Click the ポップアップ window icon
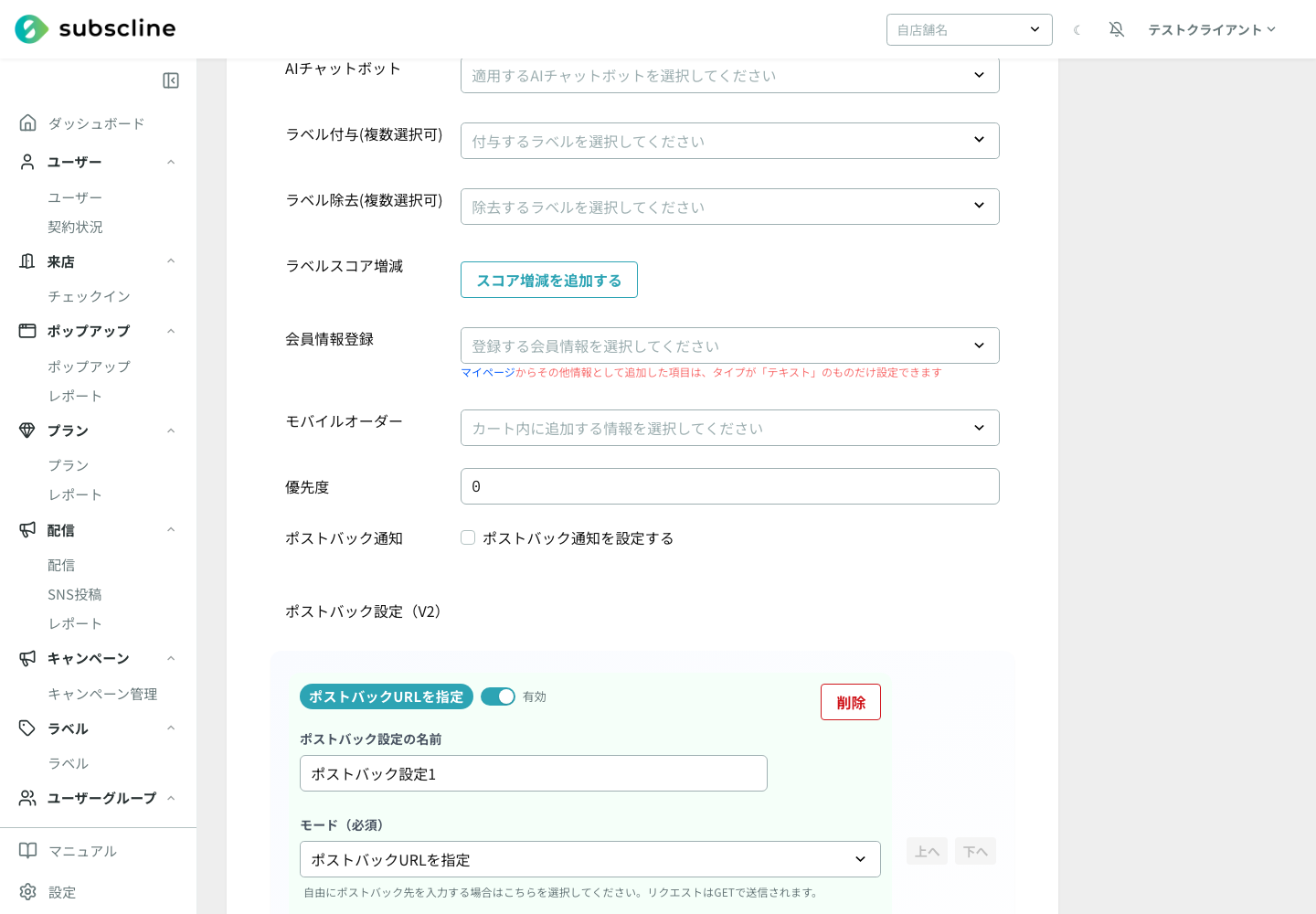1316x914 pixels. 28,331
